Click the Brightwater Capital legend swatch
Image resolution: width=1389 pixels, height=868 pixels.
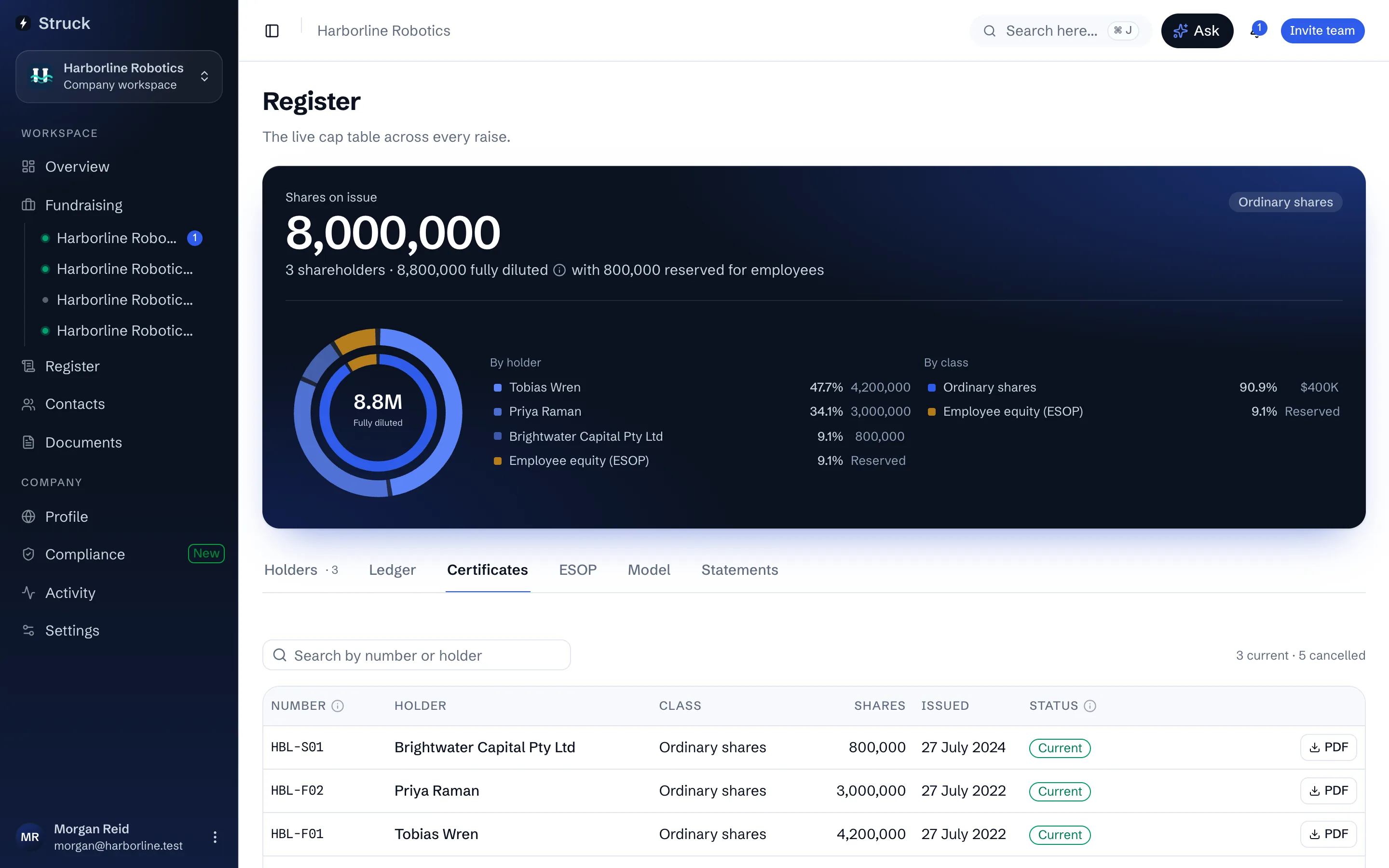point(498,436)
